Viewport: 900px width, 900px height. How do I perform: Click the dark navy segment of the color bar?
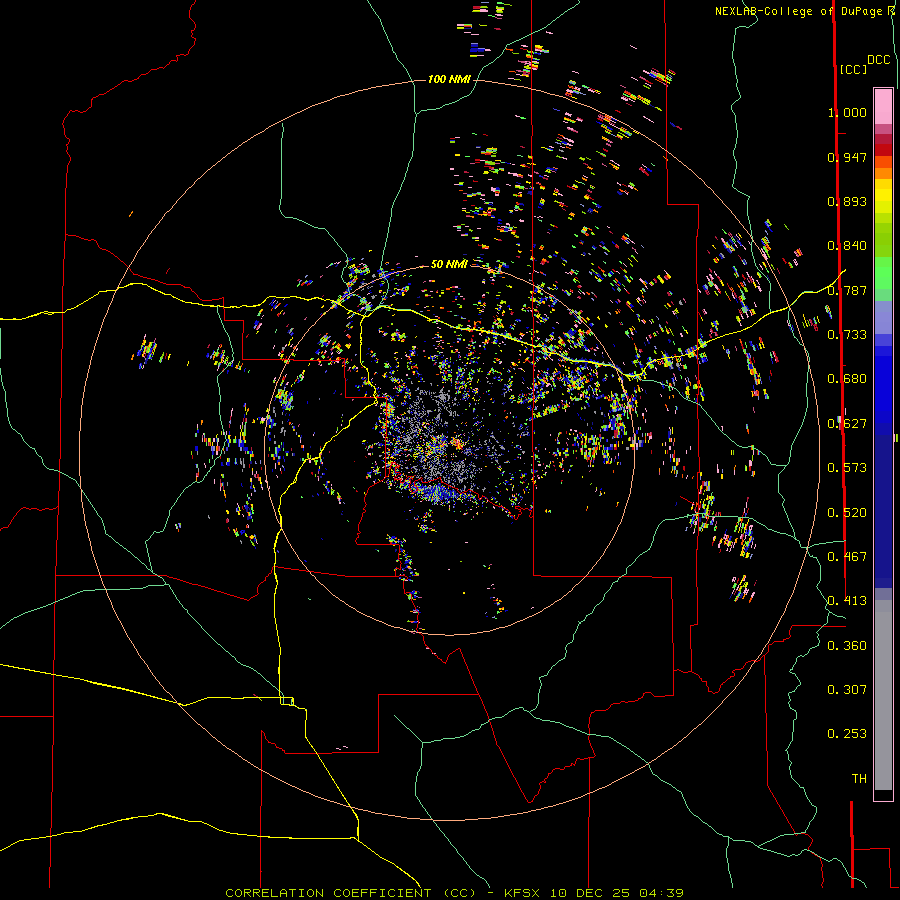coord(883,505)
